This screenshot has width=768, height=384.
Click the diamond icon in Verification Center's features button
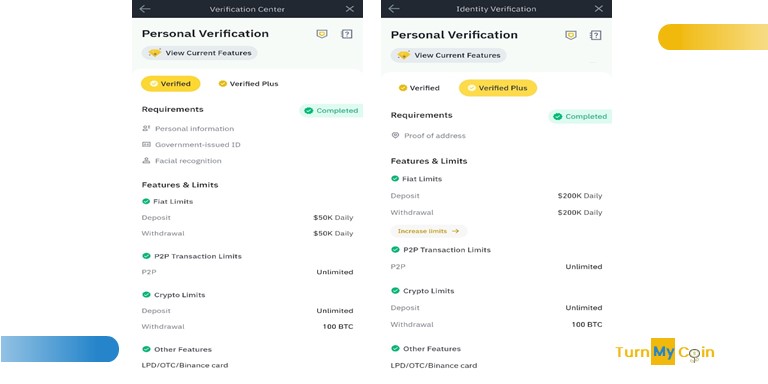[x=155, y=53]
